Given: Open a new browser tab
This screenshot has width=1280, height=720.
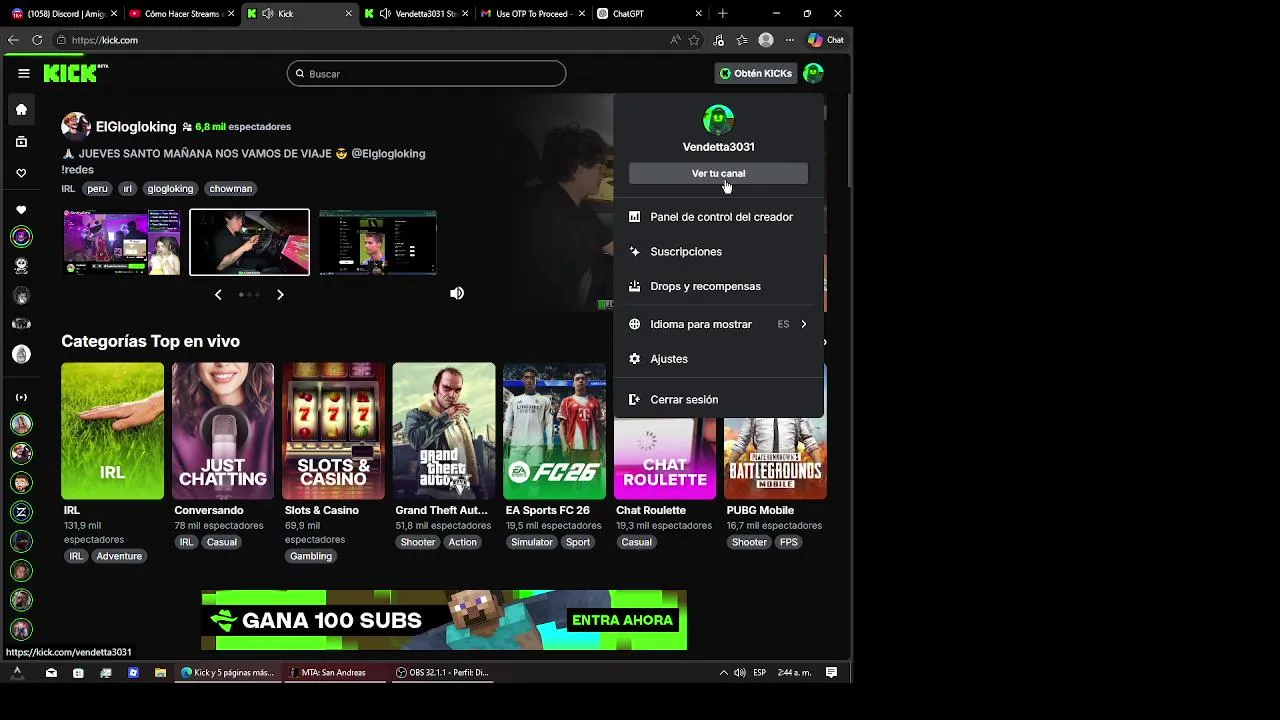Looking at the screenshot, I should [722, 14].
